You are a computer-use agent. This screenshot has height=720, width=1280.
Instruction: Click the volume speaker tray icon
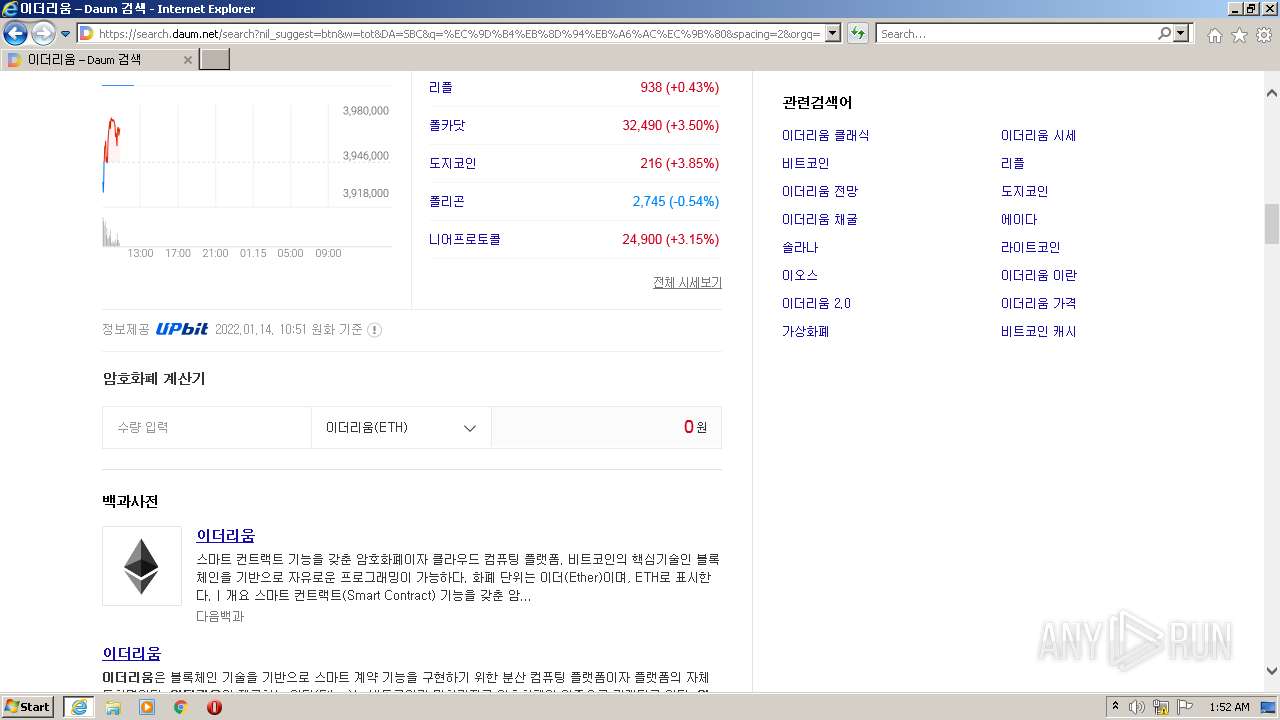(x=1137, y=707)
